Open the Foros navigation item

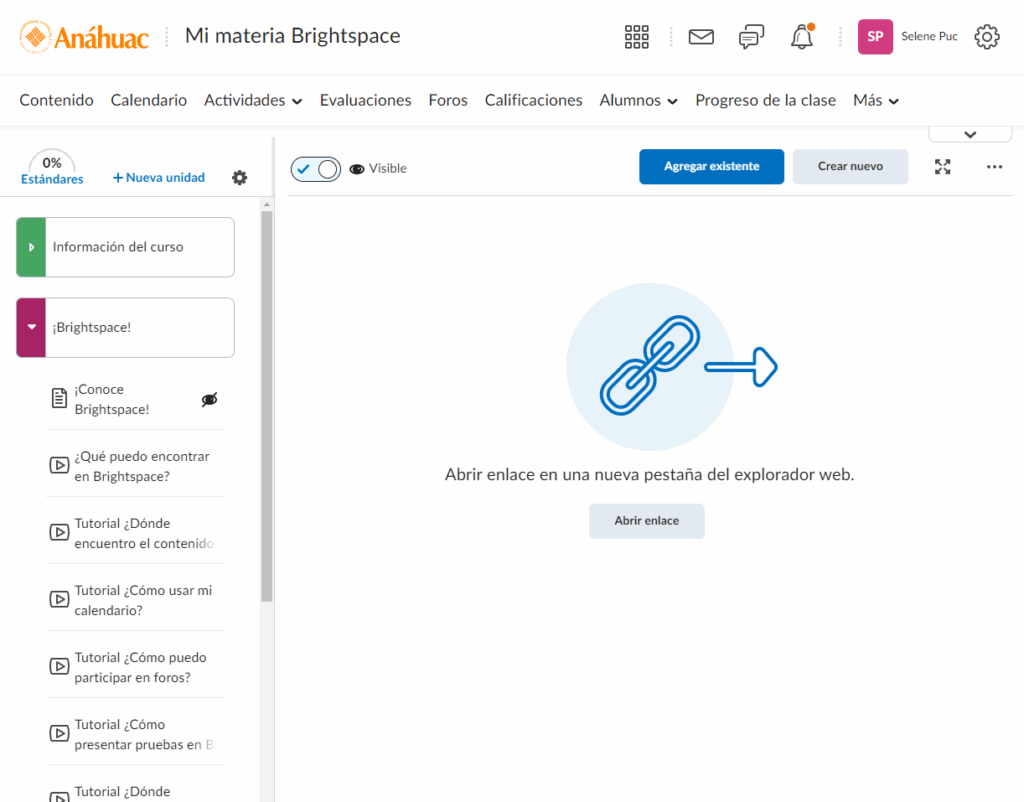448,100
